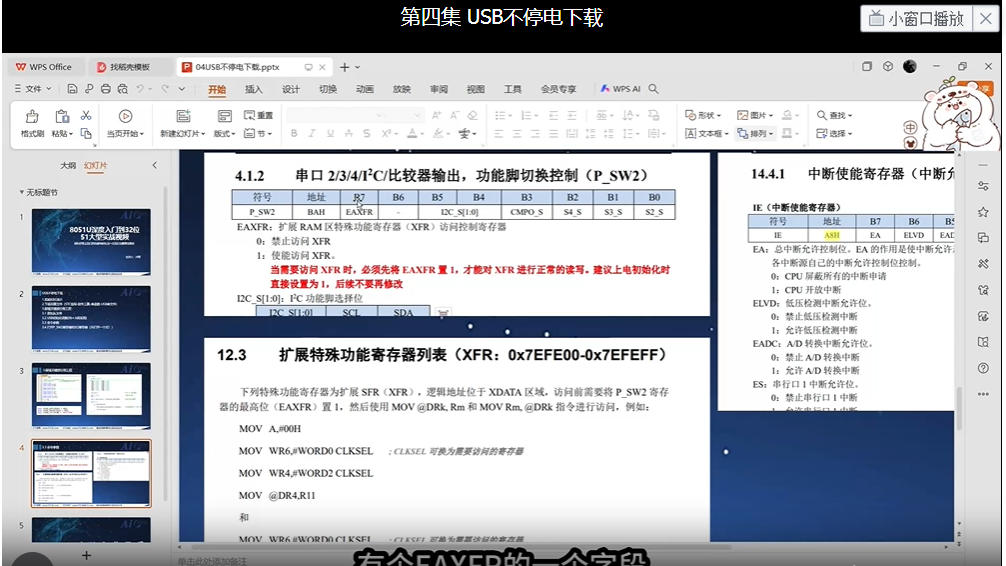The width and height of the screenshot is (1006, 566).
Task: Click the Save icon in quick toolbar
Action: (72, 89)
